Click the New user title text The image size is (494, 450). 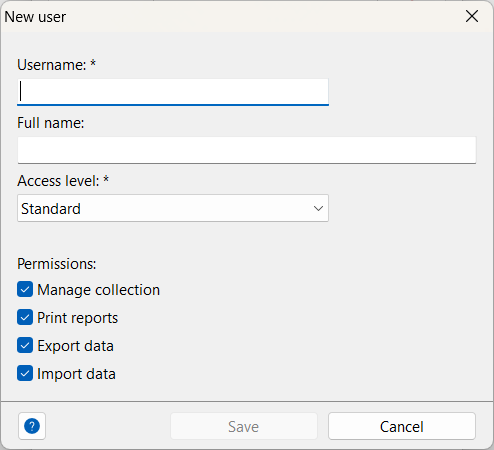pyautogui.click(x=35, y=17)
